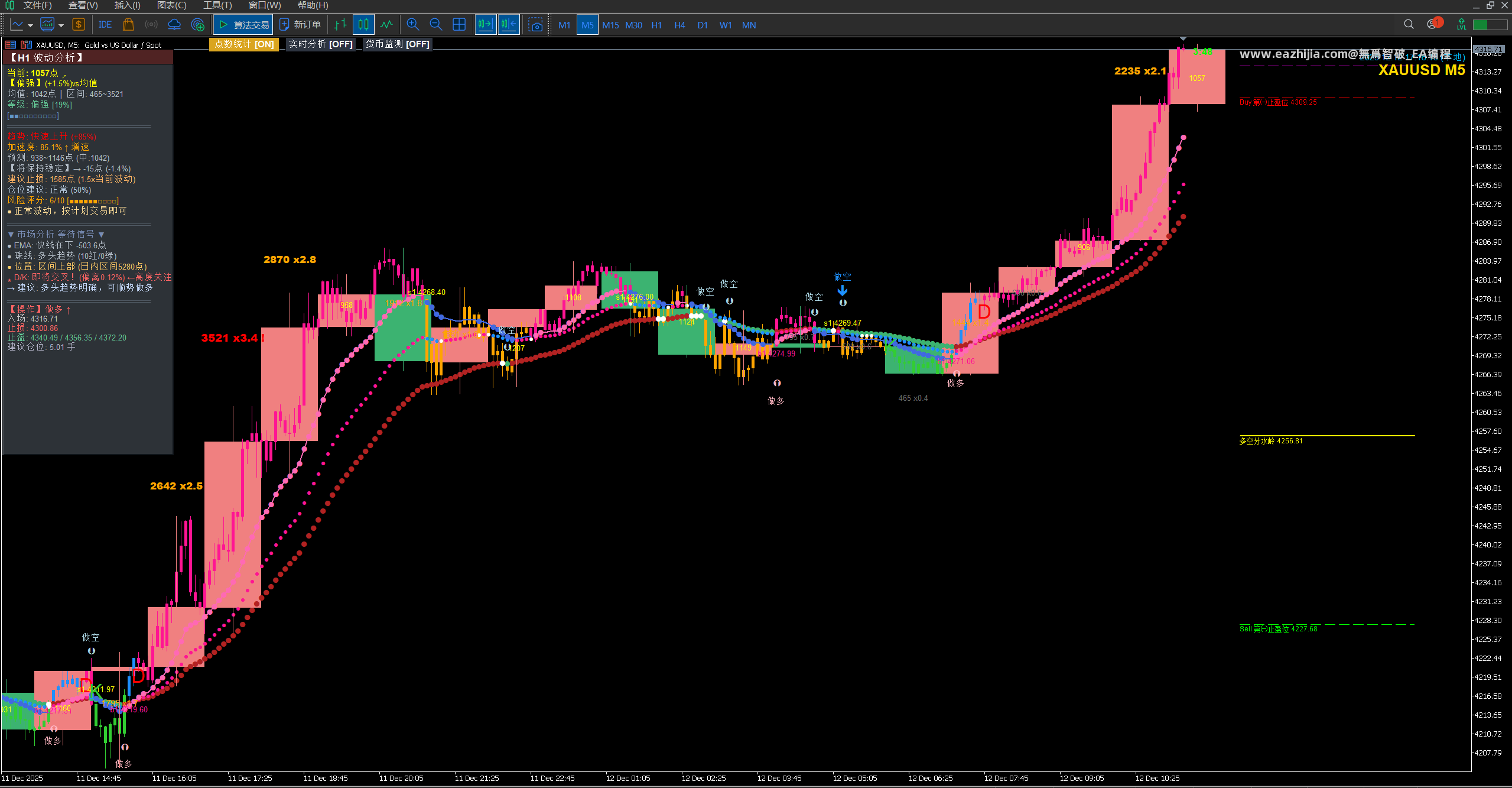
Task: Click the 新订单 new order button
Action: pos(300,25)
